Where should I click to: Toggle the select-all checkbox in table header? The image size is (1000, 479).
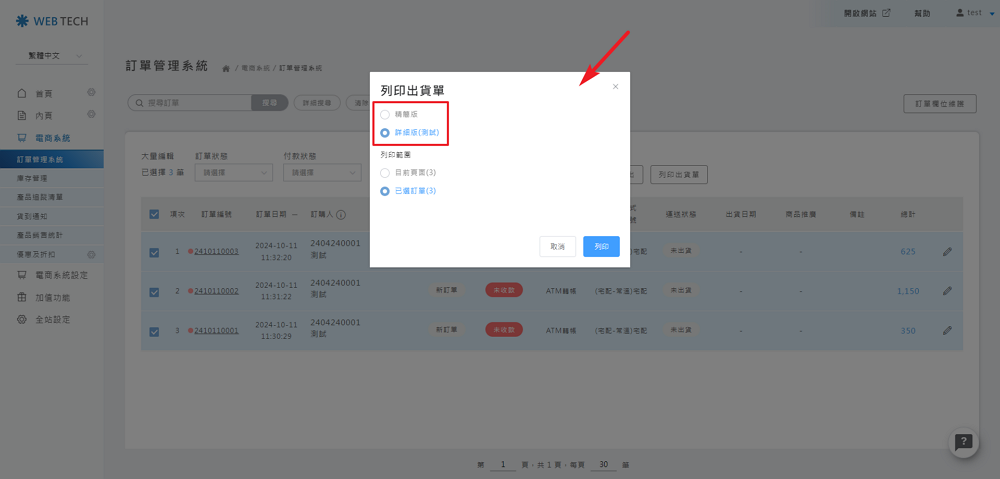pyautogui.click(x=154, y=214)
